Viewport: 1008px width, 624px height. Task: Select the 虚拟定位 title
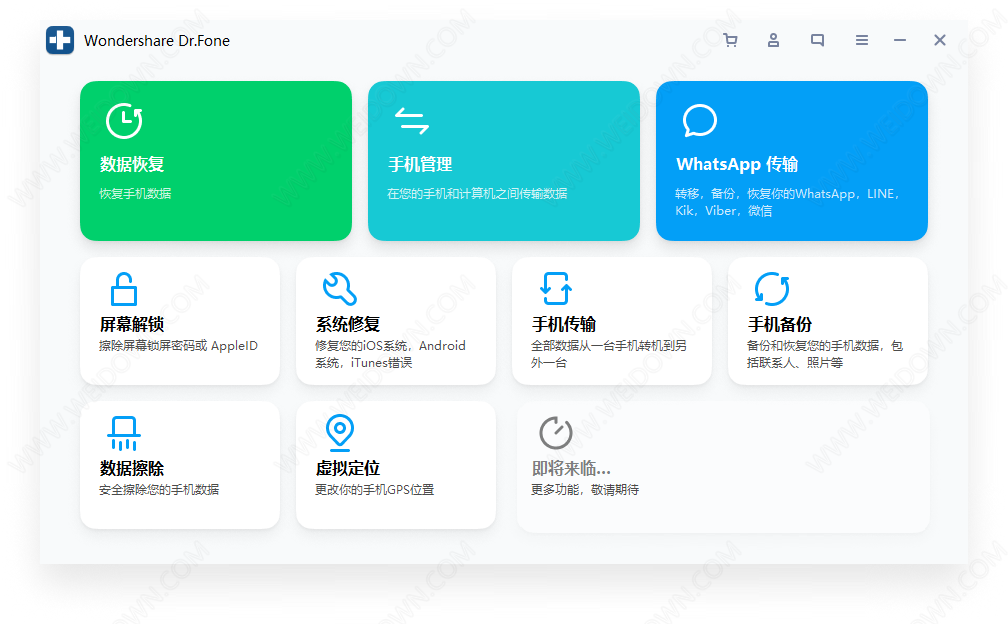click(348, 468)
